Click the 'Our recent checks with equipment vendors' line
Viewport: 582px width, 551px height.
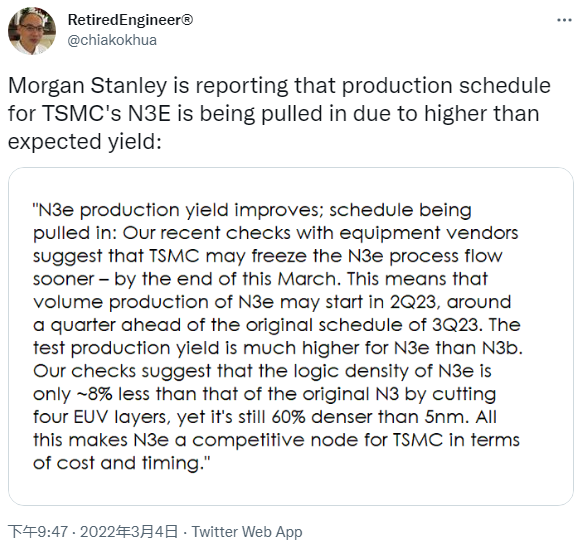coord(276,234)
